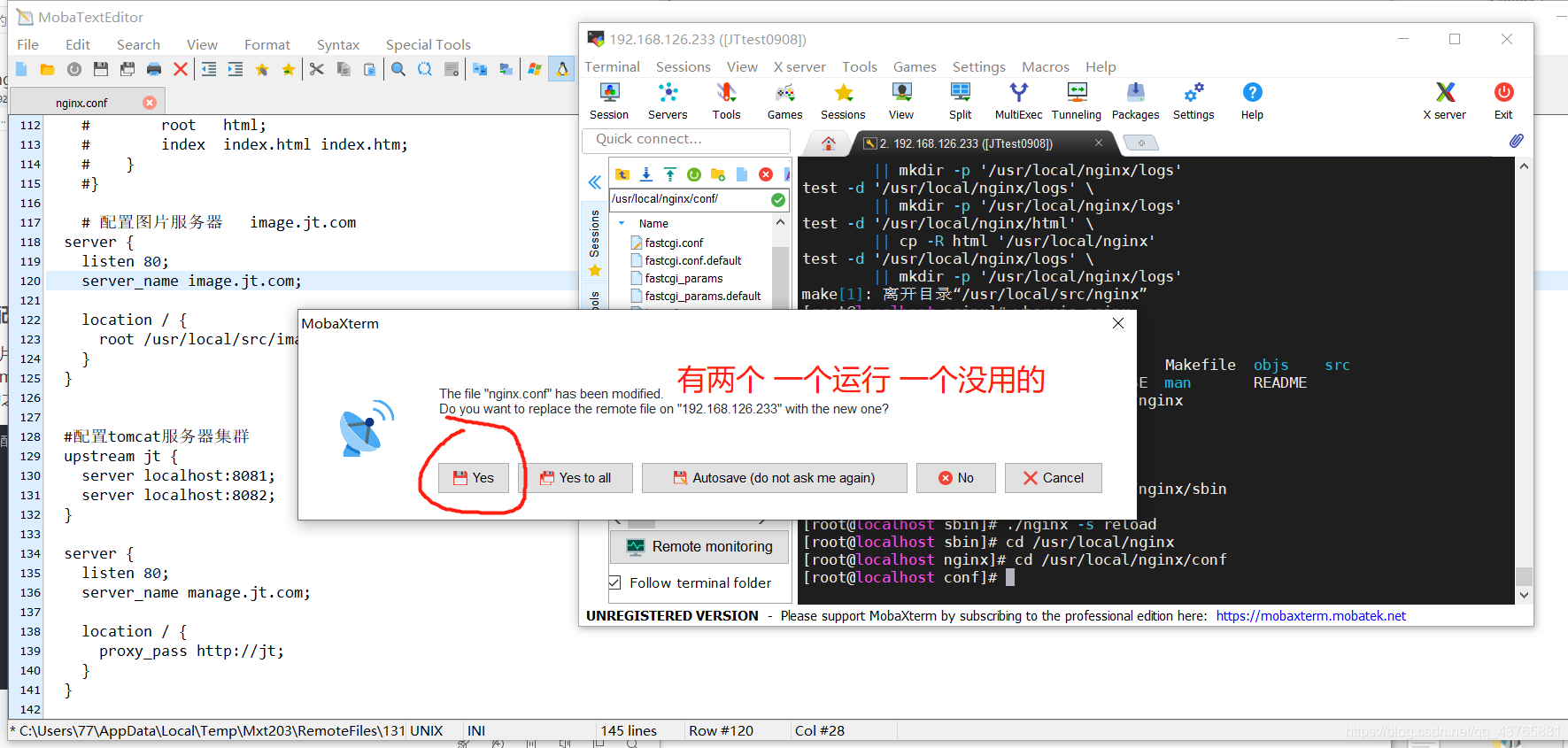Screen dimensions: 1568x748
Task: Open a new terminal tab with plus
Action: [x=1141, y=143]
